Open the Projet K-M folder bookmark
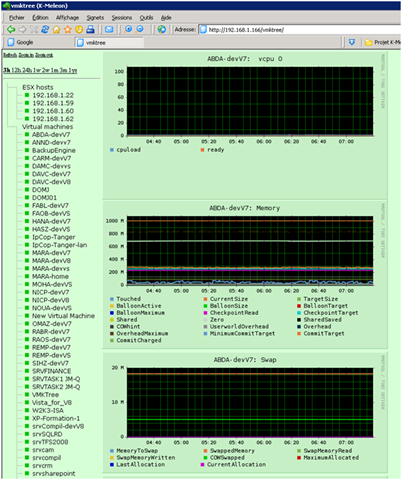Viewport: 402px width, 480px height. 382,42
